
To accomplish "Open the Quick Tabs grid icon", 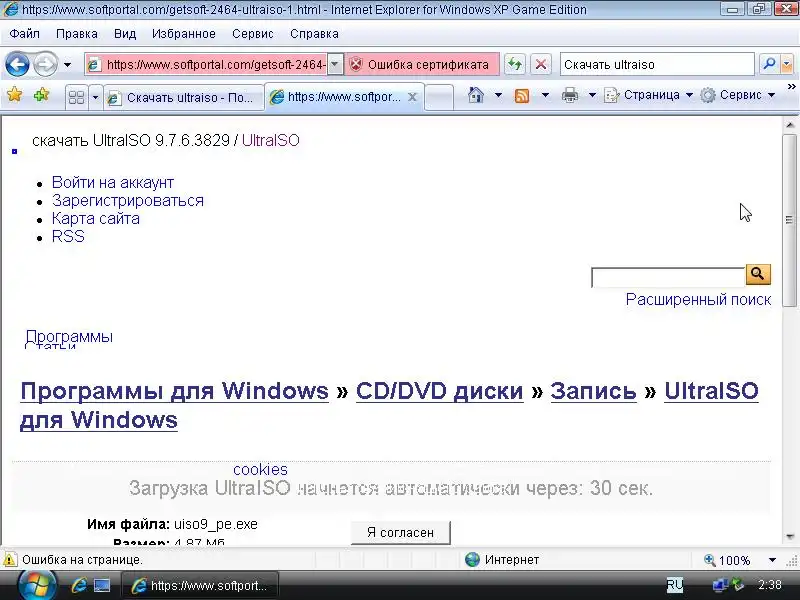I will [x=77, y=97].
